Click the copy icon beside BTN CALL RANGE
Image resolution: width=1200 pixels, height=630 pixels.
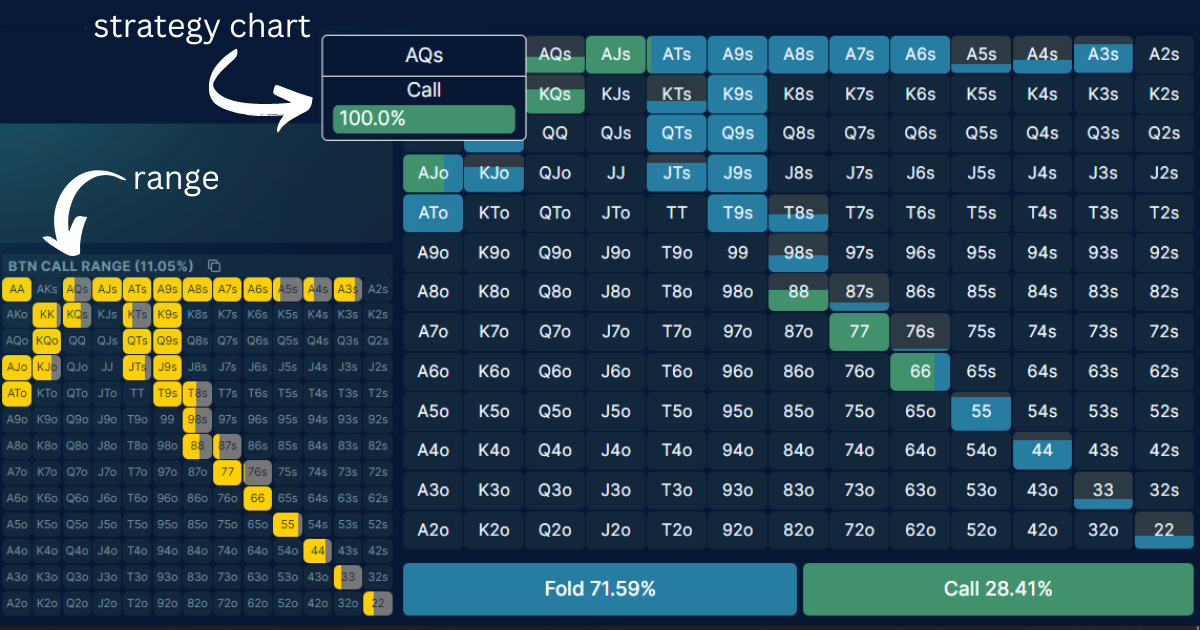pos(213,266)
